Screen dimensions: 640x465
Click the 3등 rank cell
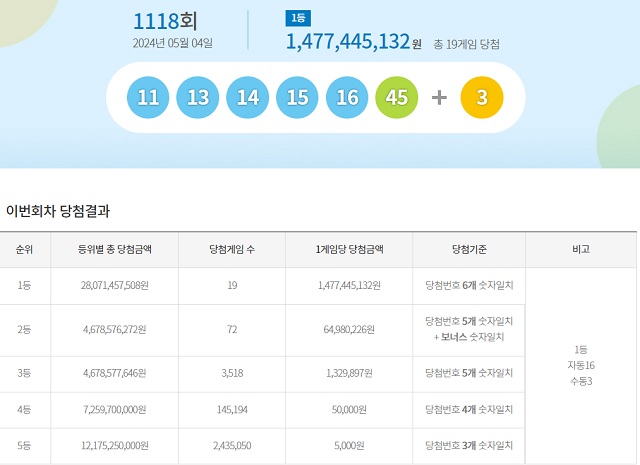point(24,373)
